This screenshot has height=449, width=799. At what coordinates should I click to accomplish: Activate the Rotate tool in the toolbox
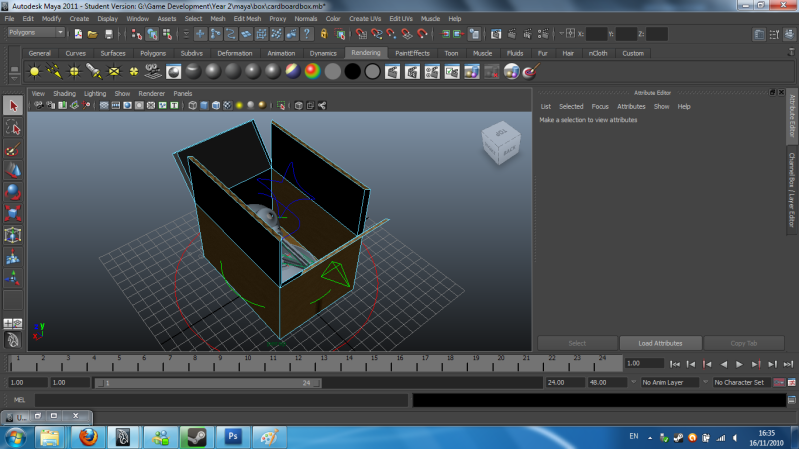(13, 191)
